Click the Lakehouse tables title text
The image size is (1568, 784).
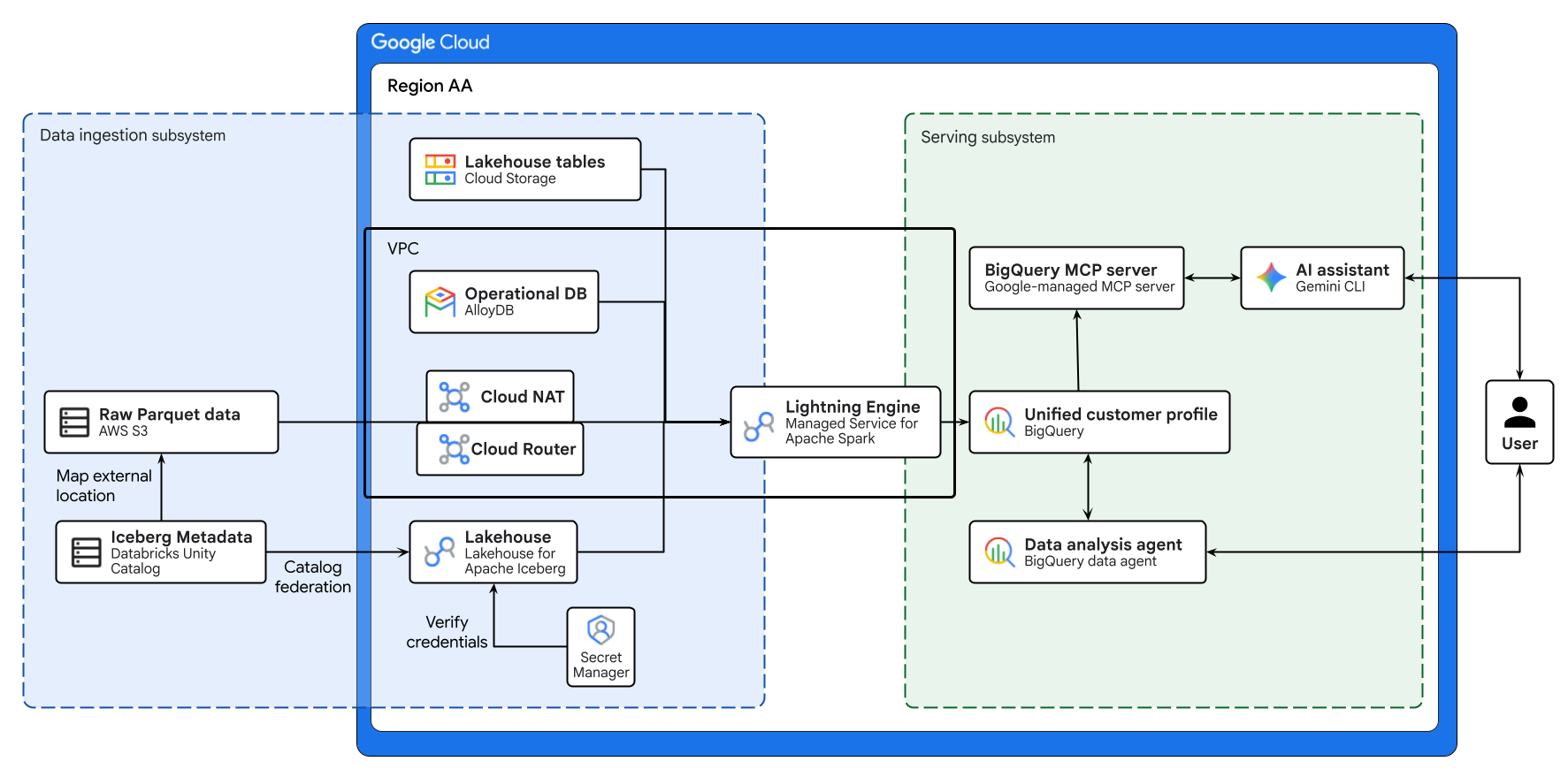(535, 162)
